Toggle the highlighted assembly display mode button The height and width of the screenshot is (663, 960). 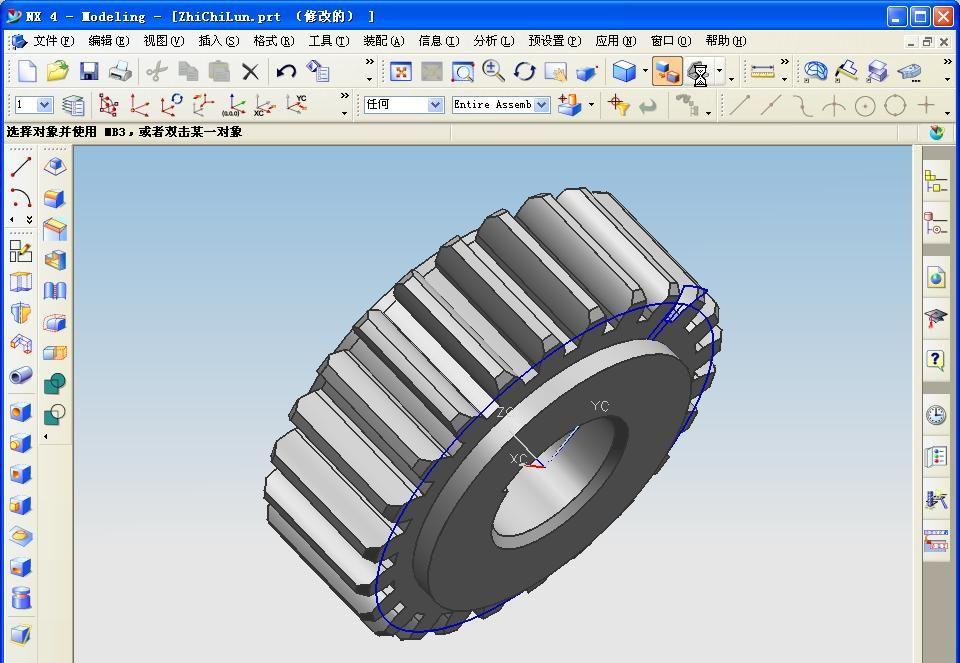pyautogui.click(x=667, y=71)
